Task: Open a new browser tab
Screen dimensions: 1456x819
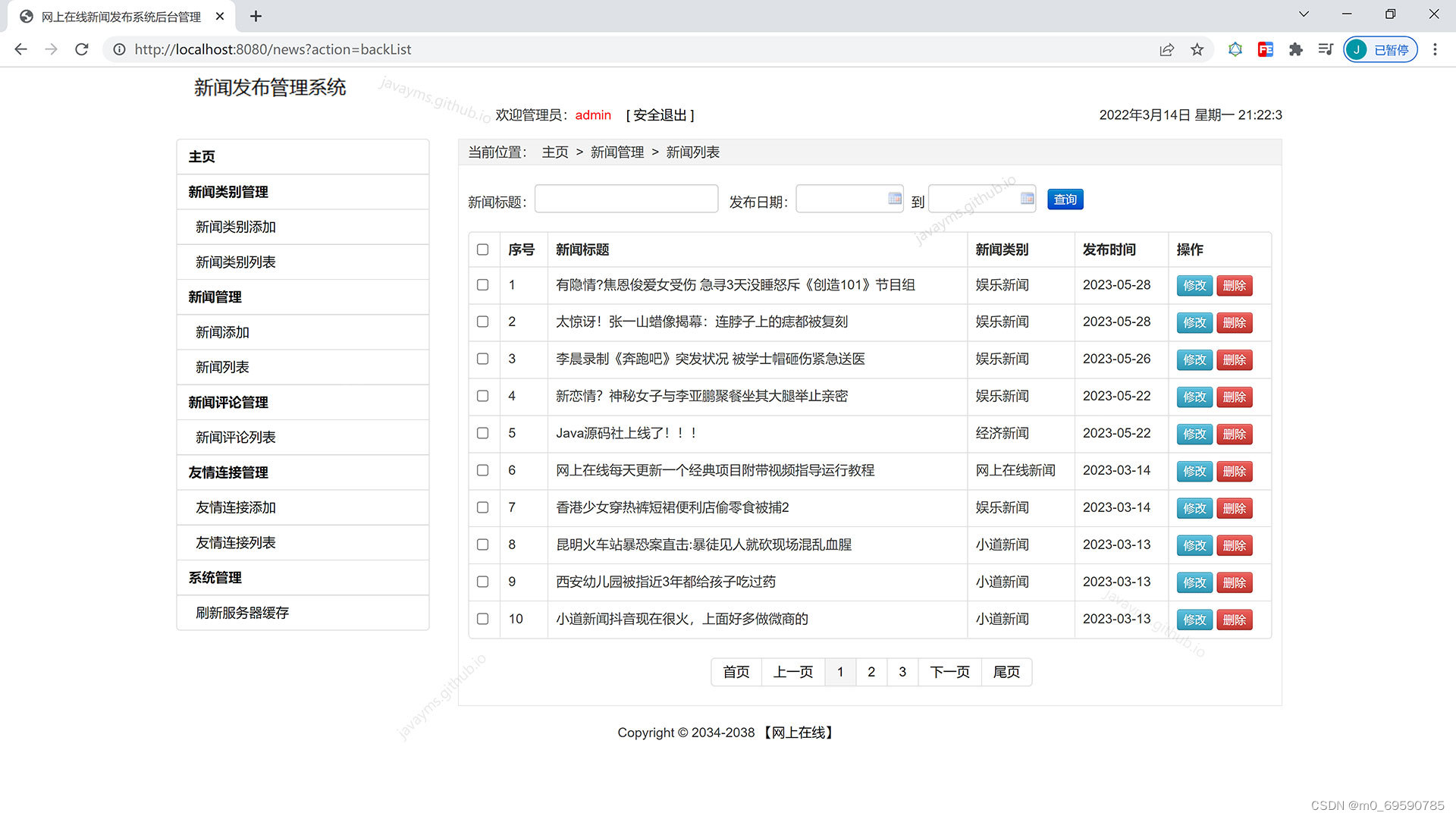Action: point(256,16)
